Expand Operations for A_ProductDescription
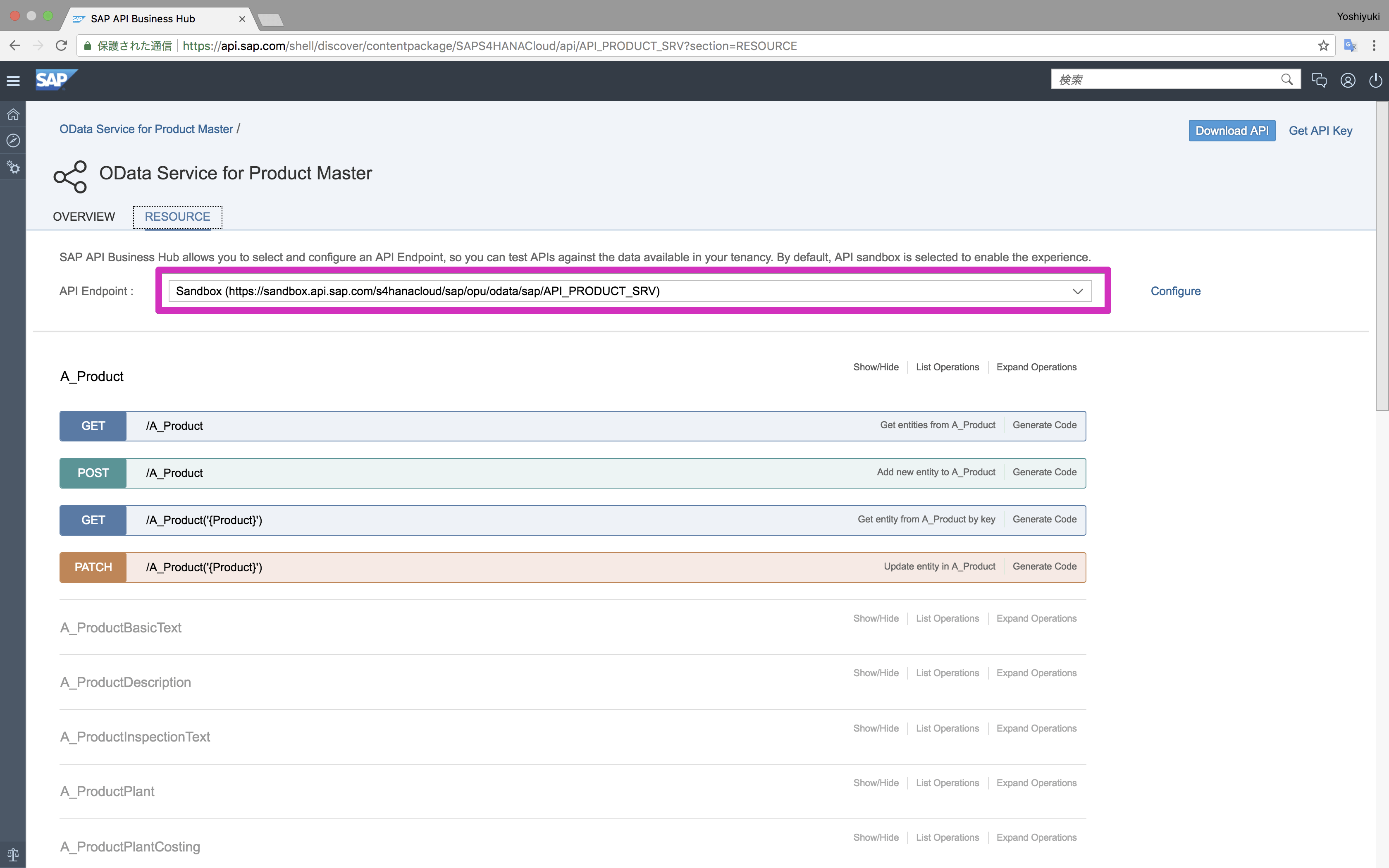This screenshot has width=1389, height=868. [1036, 673]
